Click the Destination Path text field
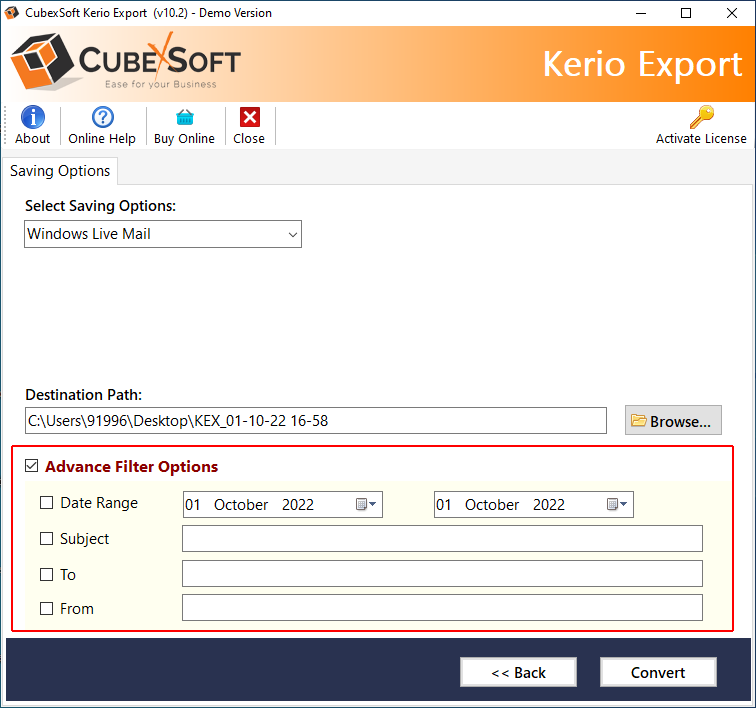The height and width of the screenshot is (708, 756). click(316, 421)
